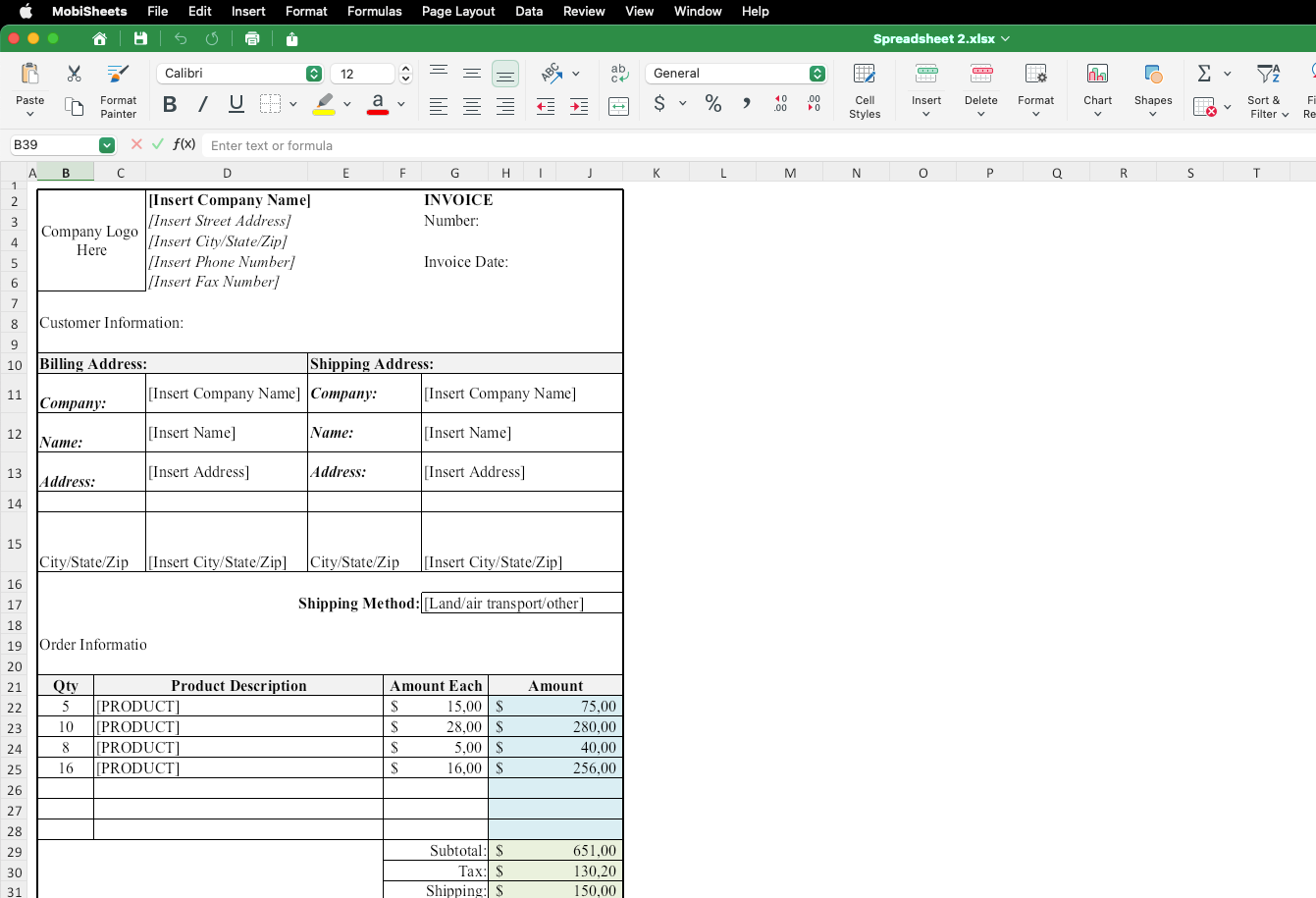Image resolution: width=1316 pixels, height=898 pixels.
Task: Expand the B39 name box dropdown
Action: pos(107,145)
